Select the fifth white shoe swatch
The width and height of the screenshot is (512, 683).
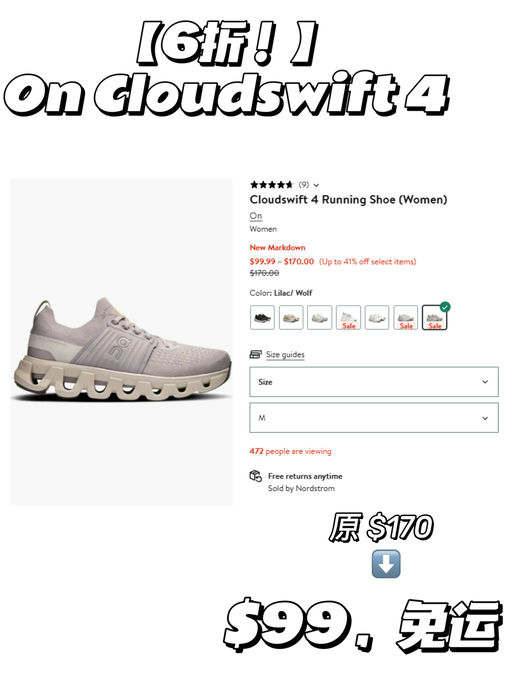pos(377,317)
